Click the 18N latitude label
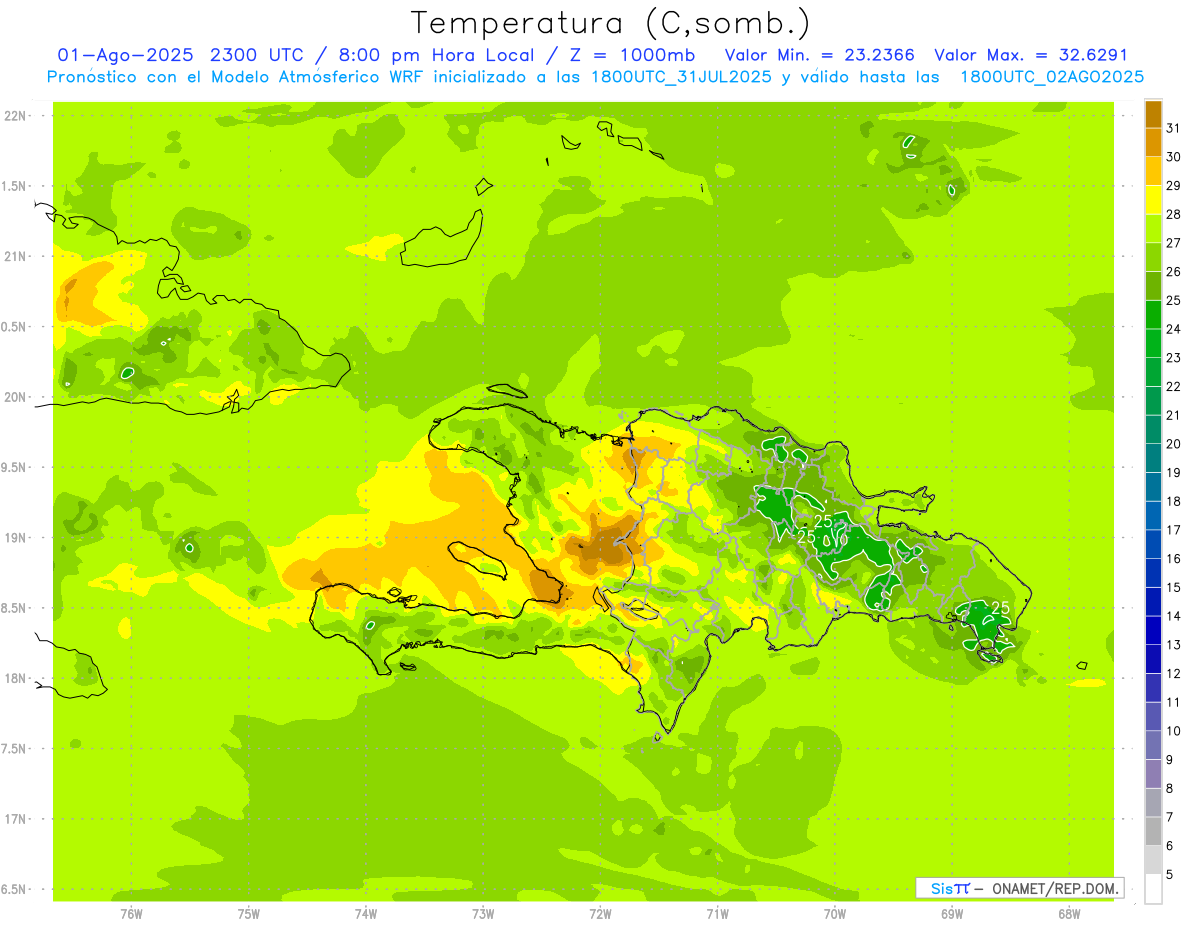Image resolution: width=1200 pixels, height=927 pixels. coord(17,679)
